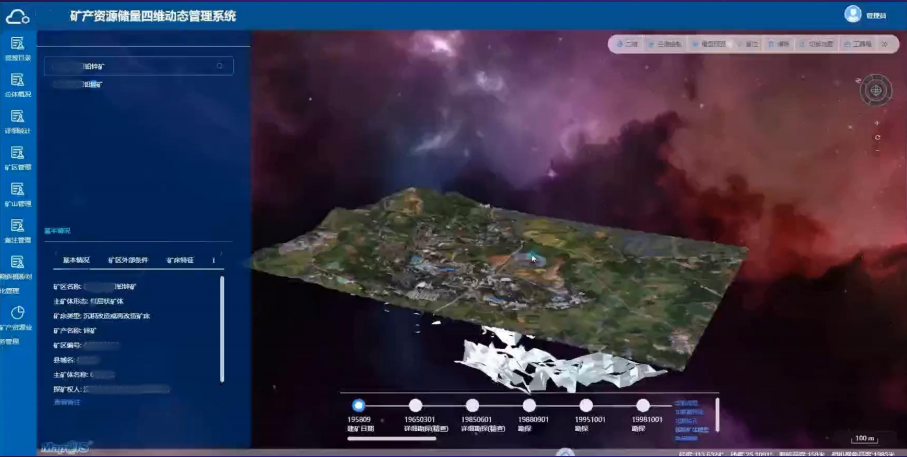This screenshot has width=907, height=457.
Task: Open the 总体概况 sidebar module
Action: click(18, 84)
